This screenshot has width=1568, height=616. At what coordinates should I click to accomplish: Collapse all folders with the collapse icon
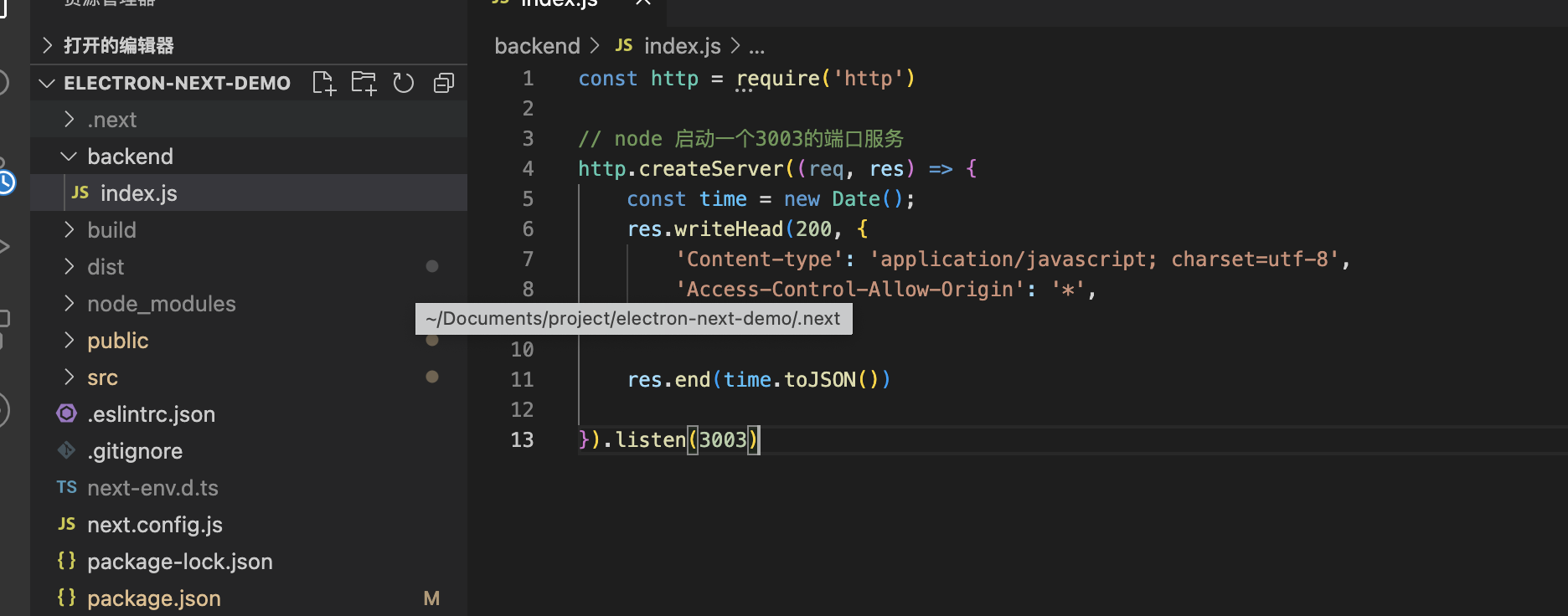444,83
